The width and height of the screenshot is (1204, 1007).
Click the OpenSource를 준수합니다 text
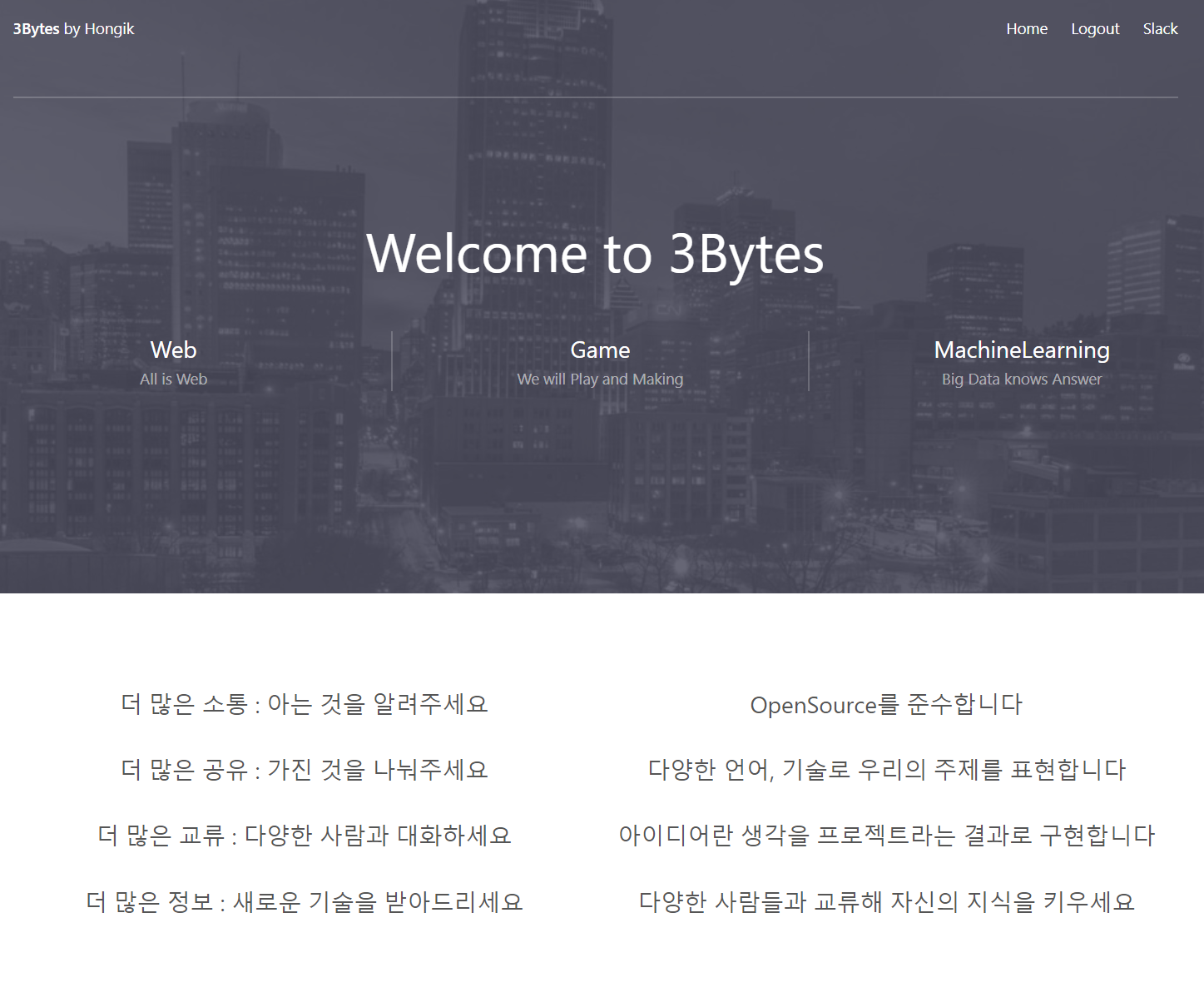886,705
